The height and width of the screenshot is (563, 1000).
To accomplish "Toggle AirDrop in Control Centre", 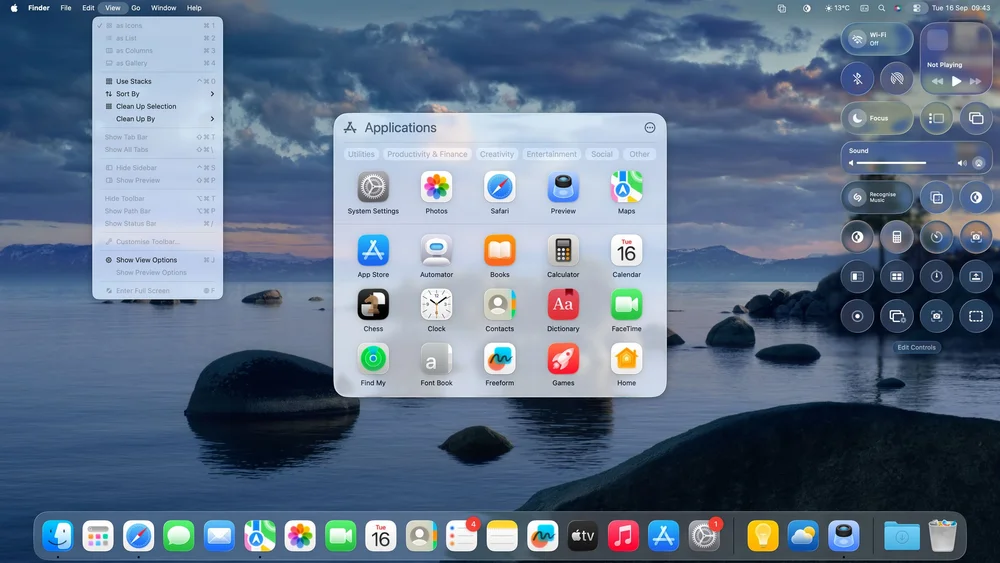I will tap(897, 78).
